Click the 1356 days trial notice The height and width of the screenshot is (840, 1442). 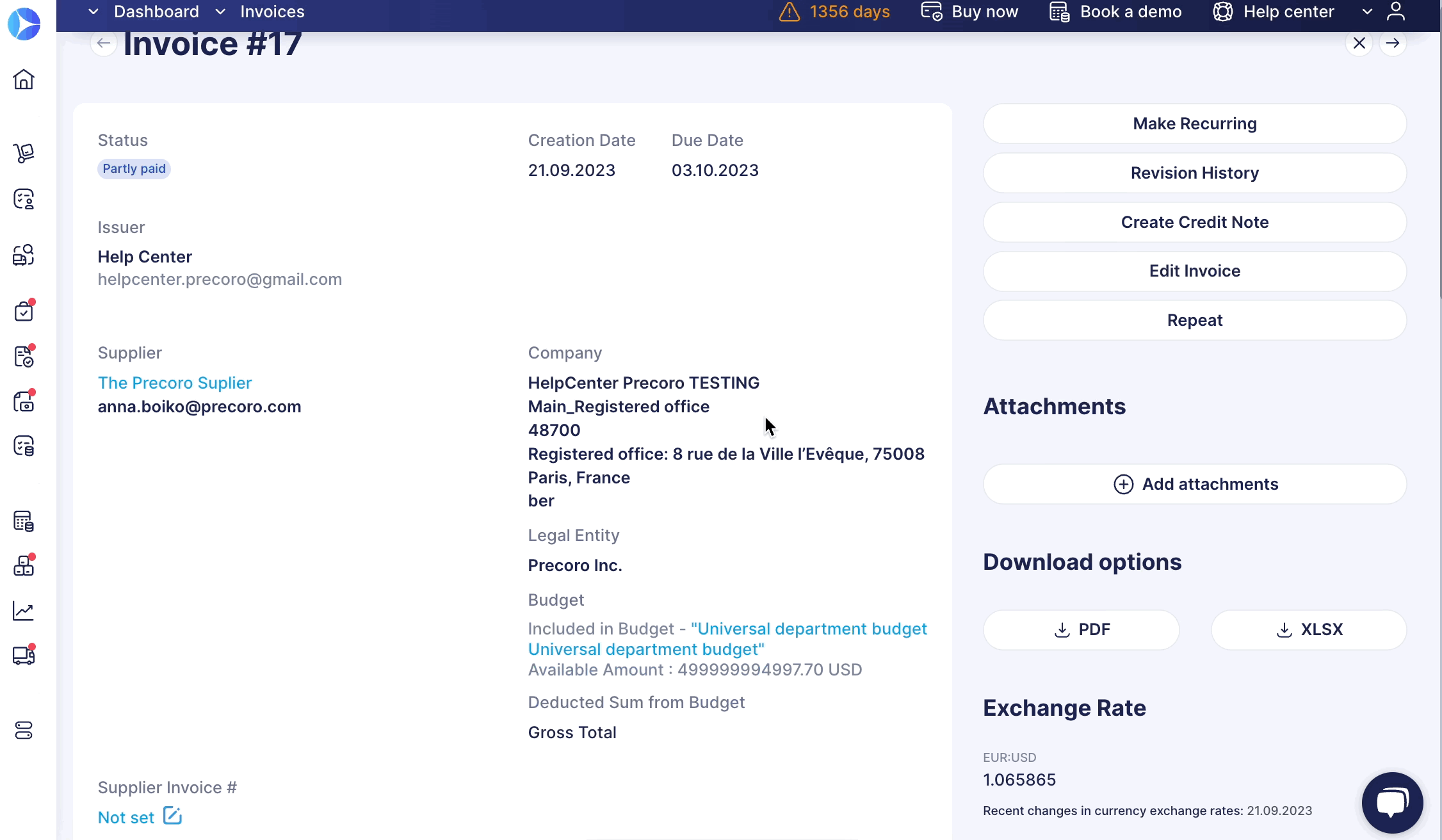[850, 12]
